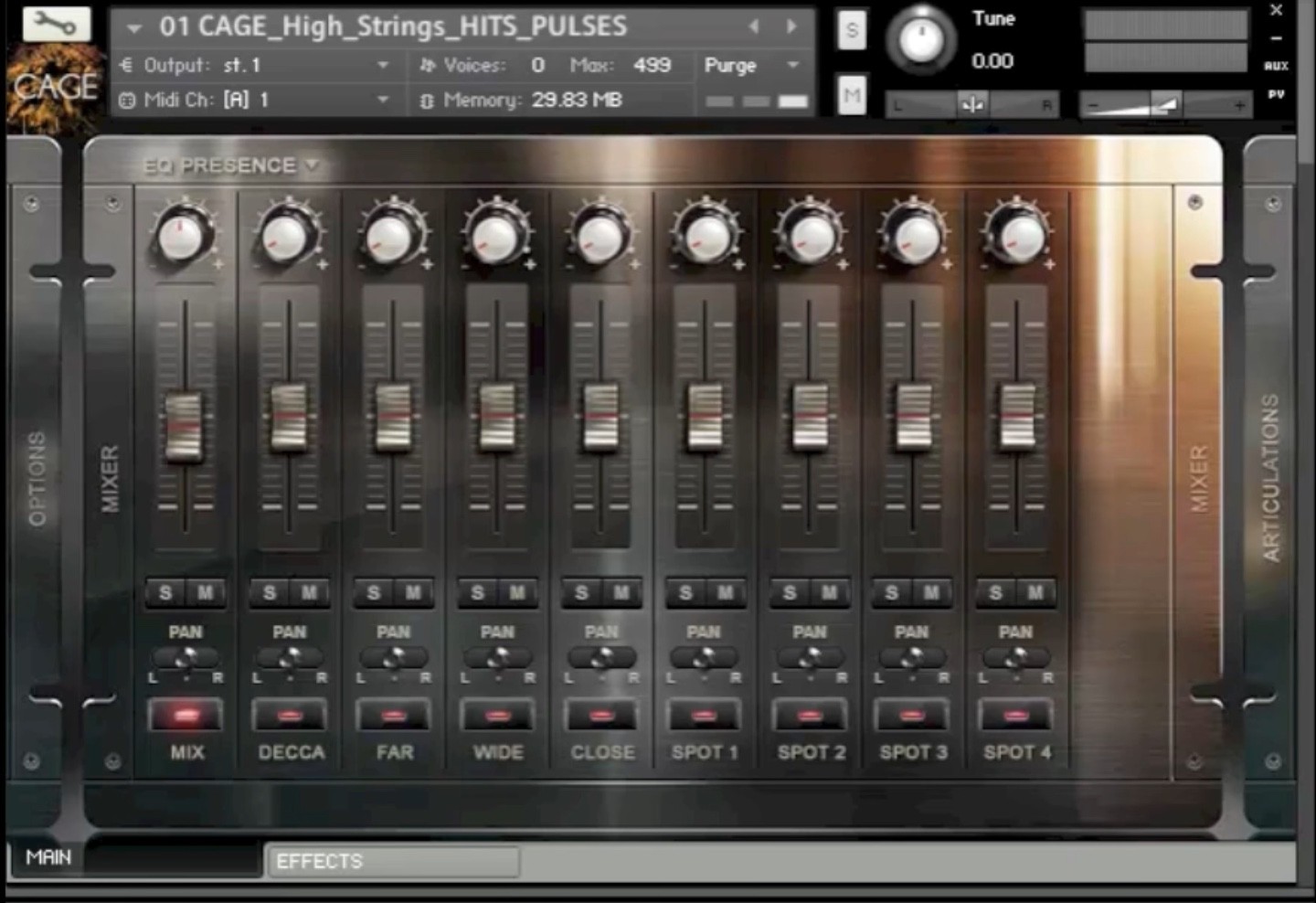Viewport: 1316px width, 903px height.
Task: Enable the MIX microphone button
Action: click(x=186, y=716)
